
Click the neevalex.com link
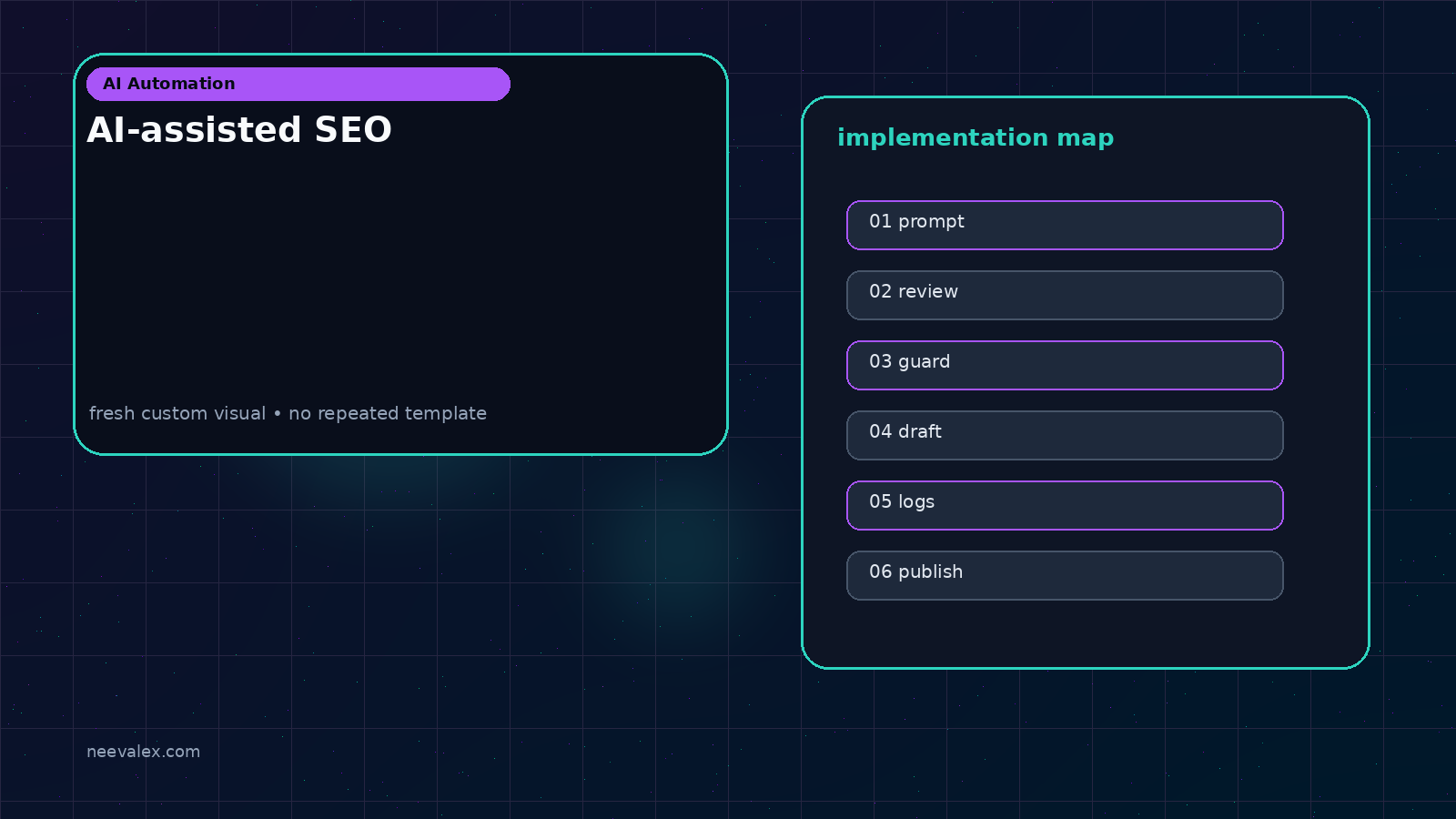pos(143,752)
